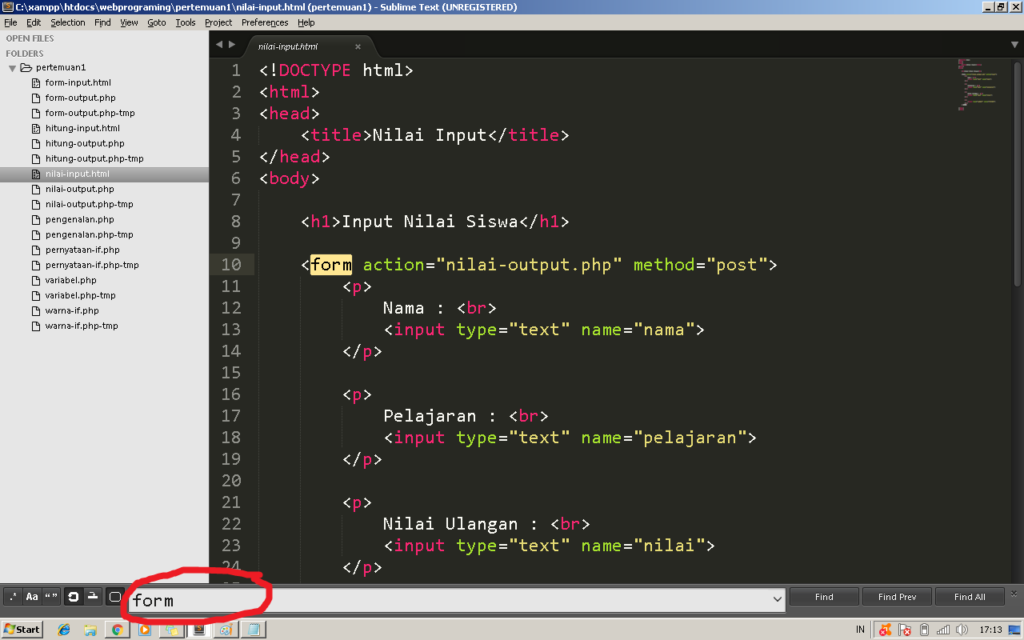
Task: Close the find panel
Action: tap(1014, 594)
